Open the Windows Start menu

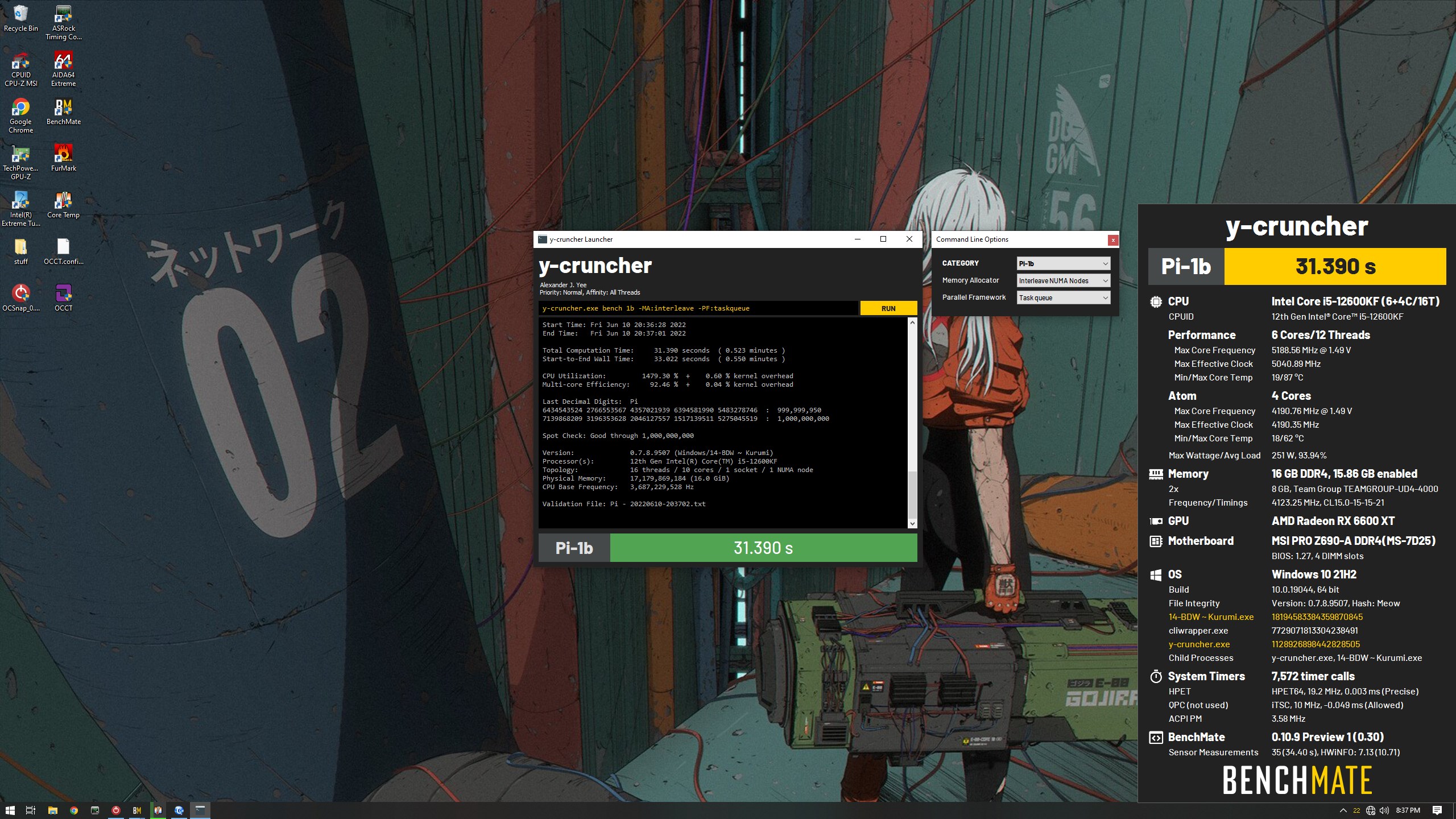click(10, 810)
